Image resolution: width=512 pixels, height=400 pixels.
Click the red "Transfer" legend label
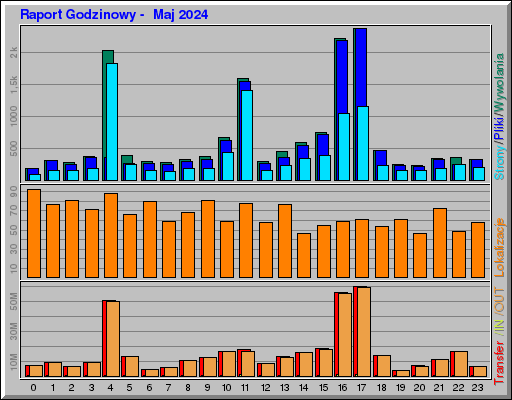(499, 363)
